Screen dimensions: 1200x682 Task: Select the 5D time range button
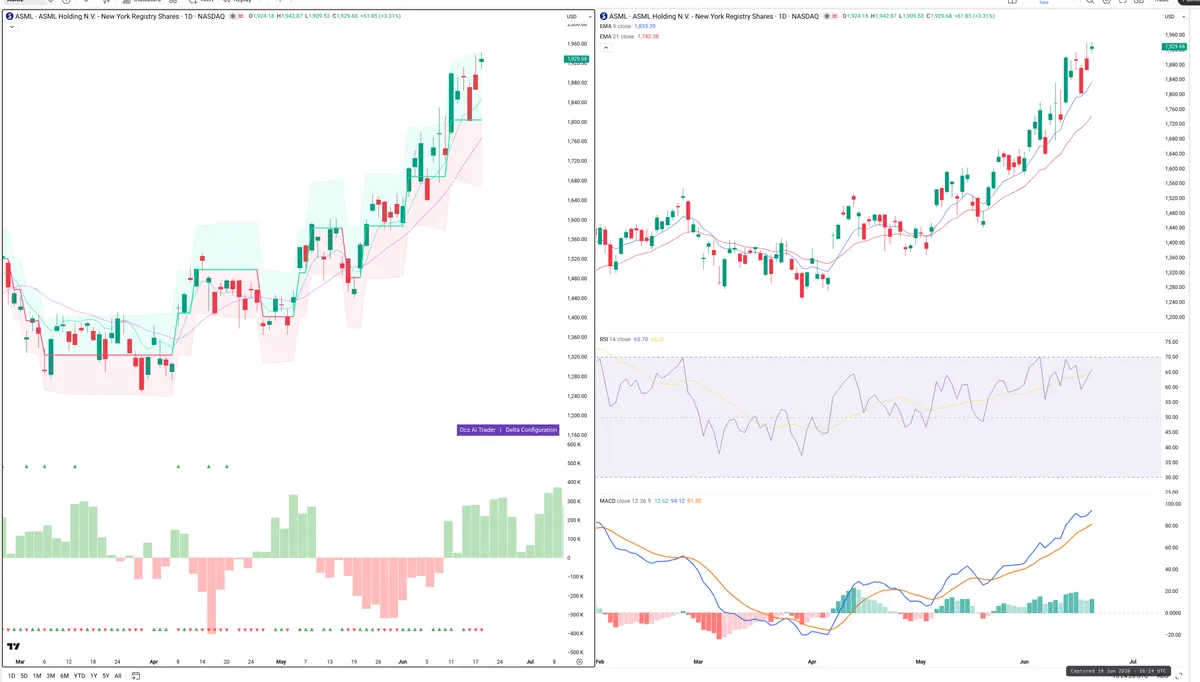point(24,675)
